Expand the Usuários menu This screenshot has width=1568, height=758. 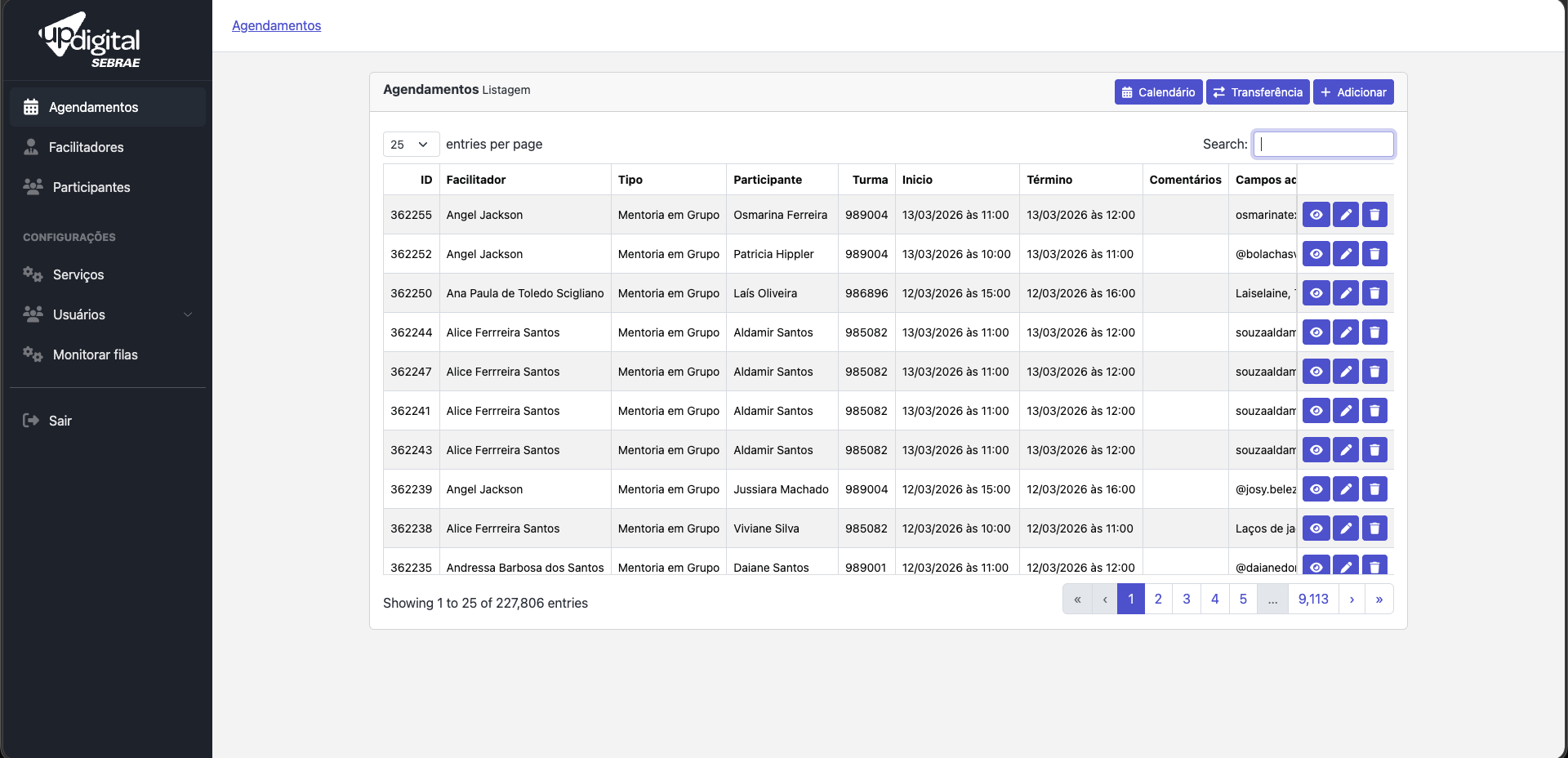(107, 314)
